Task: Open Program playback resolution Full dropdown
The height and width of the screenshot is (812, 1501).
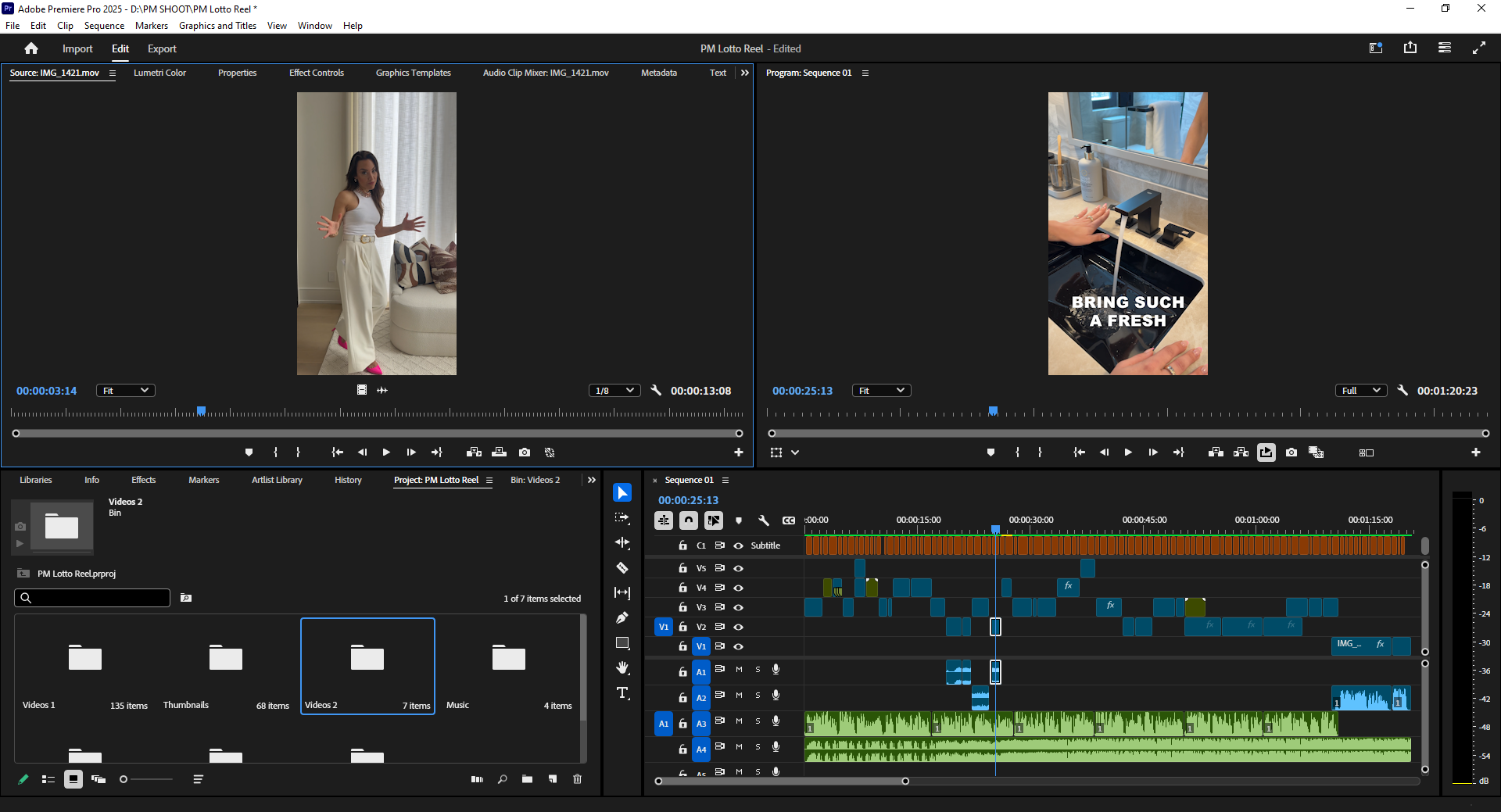Action: pyautogui.click(x=1361, y=391)
